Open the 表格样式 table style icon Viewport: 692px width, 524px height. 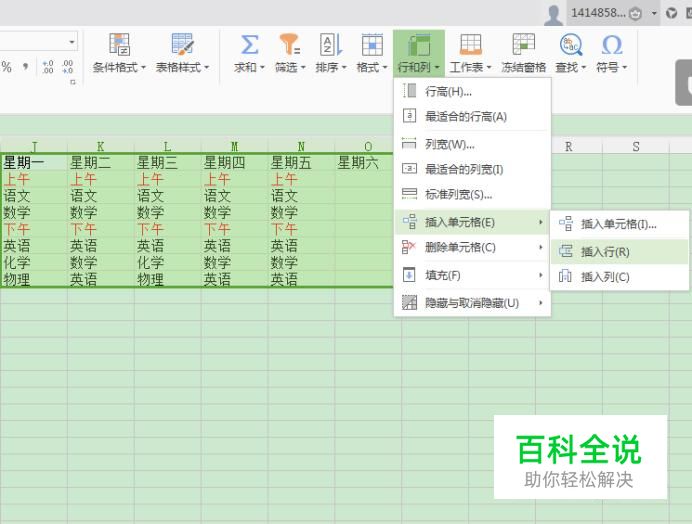[182, 44]
